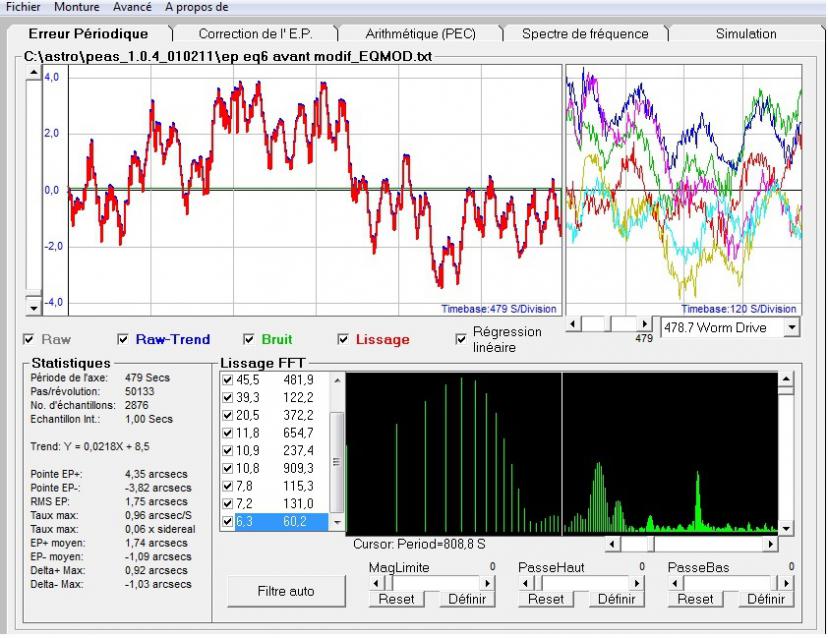Click the Filtre auto button
Screen dimensions: 828x638
tap(286, 591)
